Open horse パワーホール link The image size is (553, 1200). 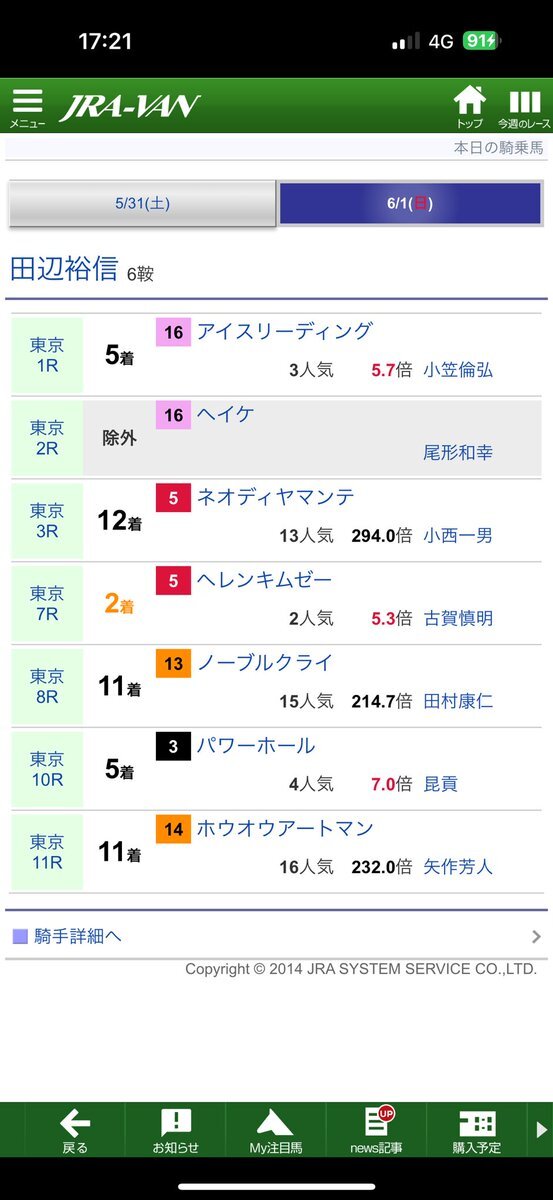(256, 745)
